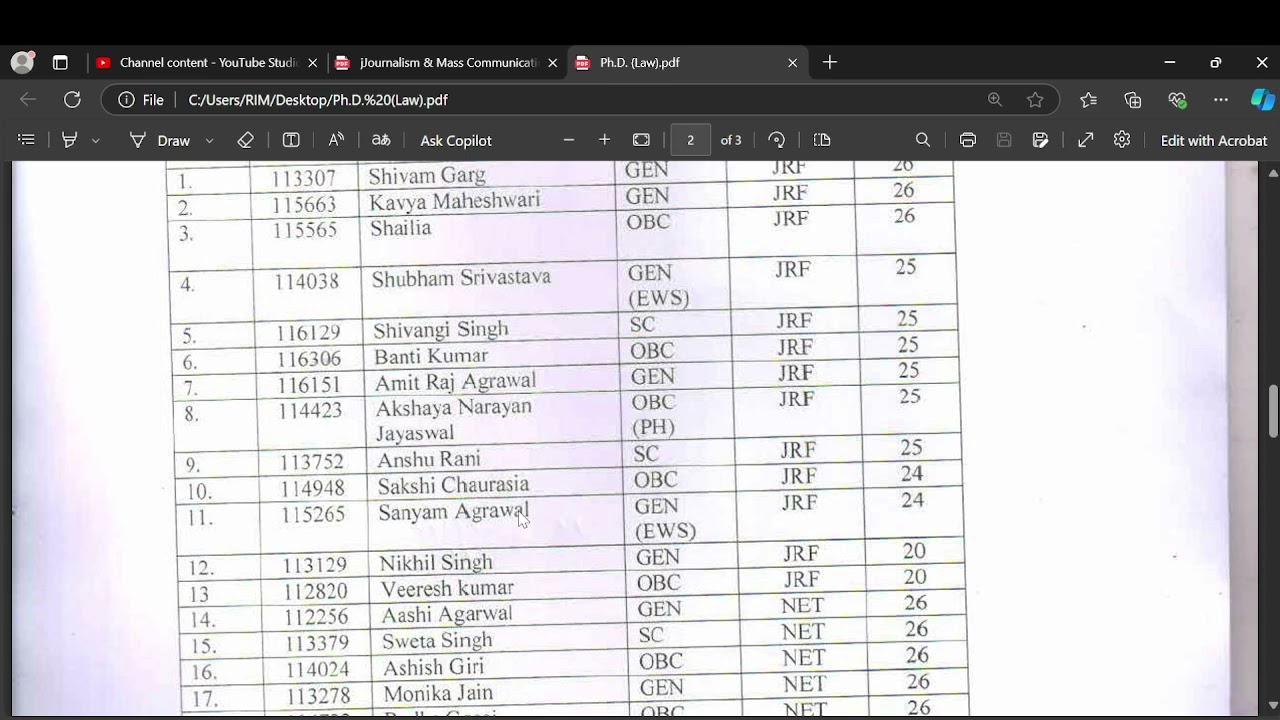Viewport: 1280px width, 720px height.
Task: Click the name Shivam Garg
Action: click(427, 176)
